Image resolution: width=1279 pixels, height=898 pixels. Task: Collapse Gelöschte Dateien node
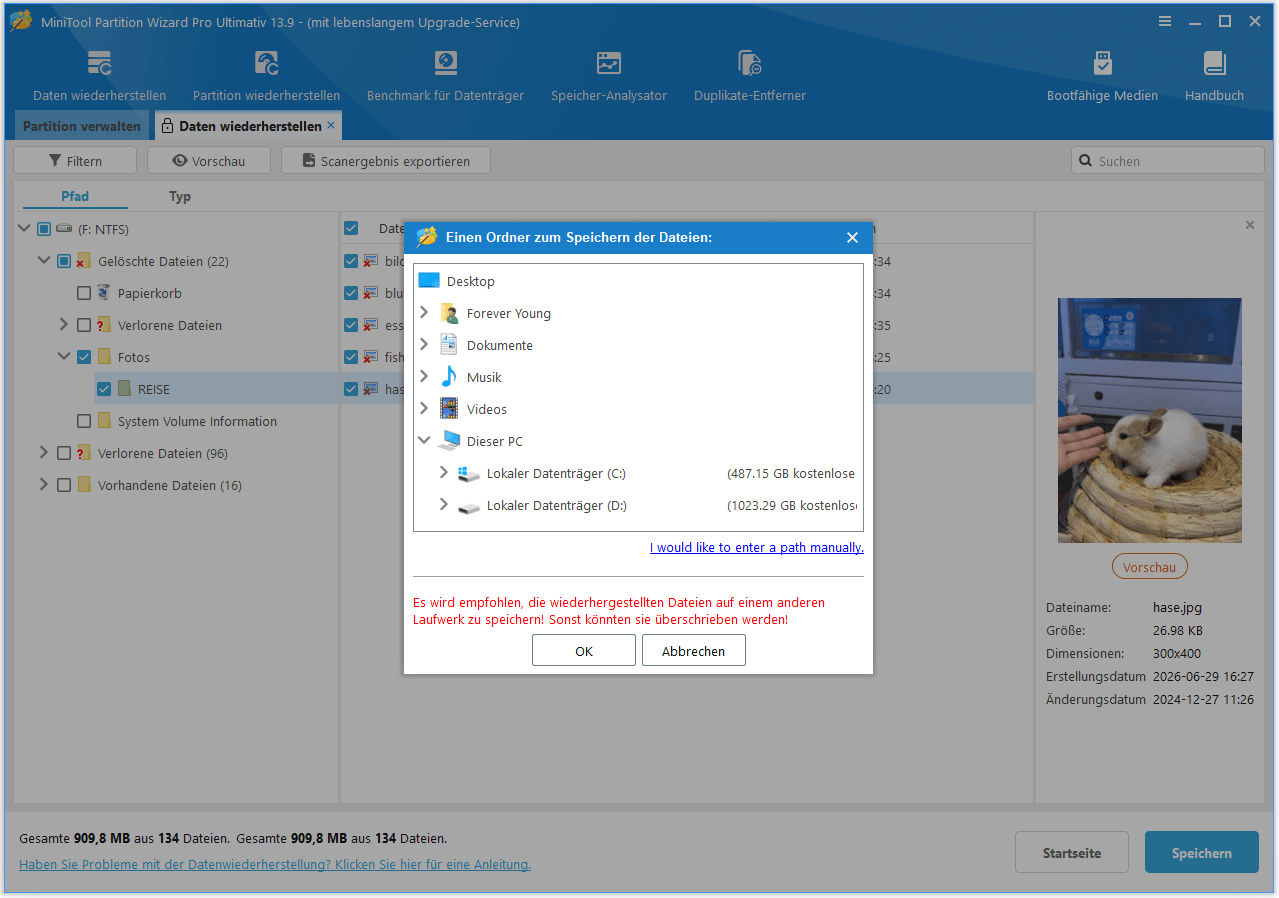(x=44, y=261)
